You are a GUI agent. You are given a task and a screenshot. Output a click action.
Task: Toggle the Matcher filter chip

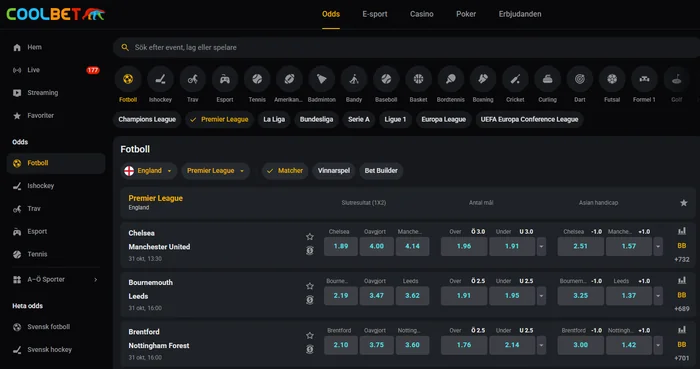tap(285, 170)
